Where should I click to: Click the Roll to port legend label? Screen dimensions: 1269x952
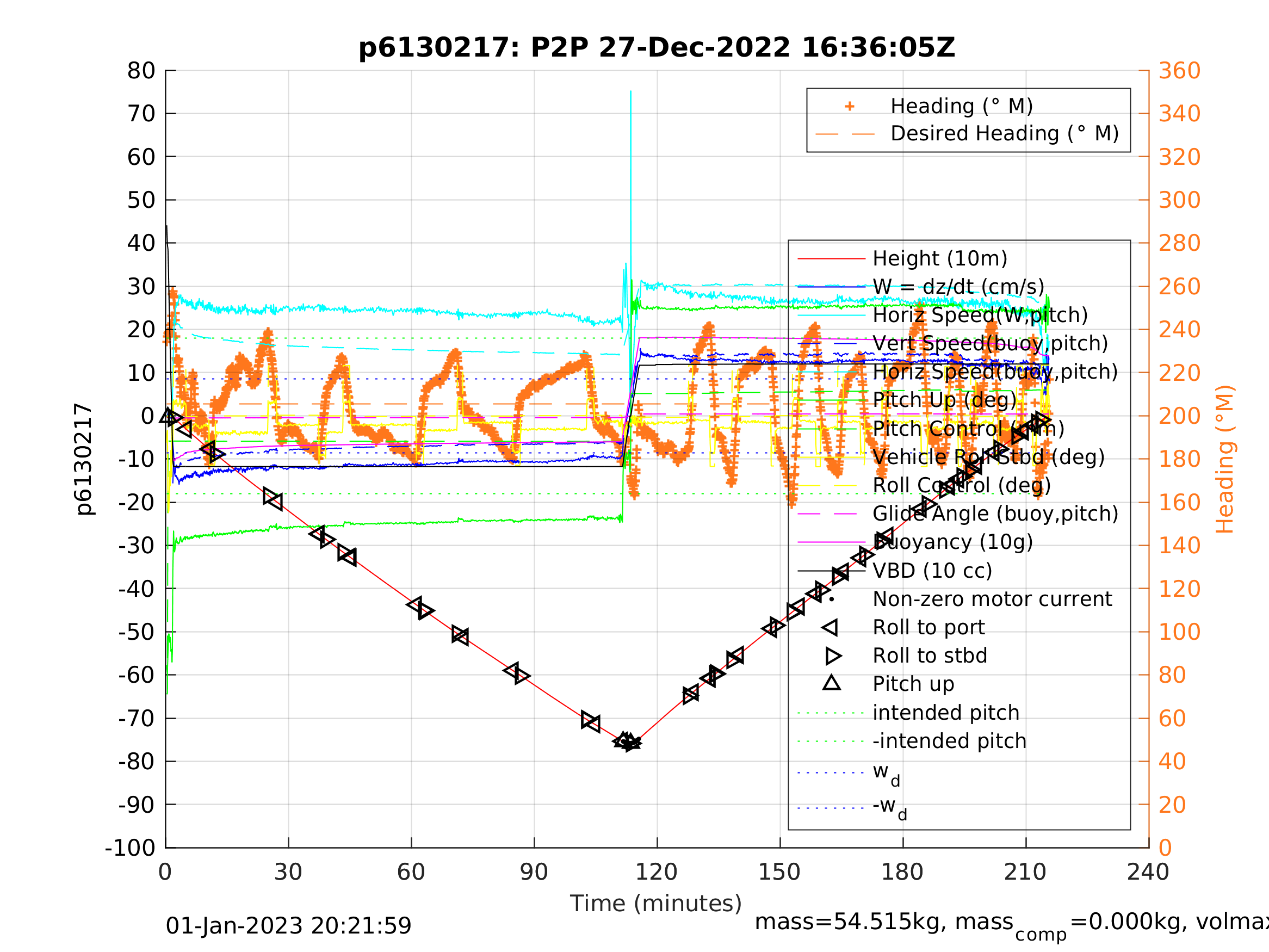(x=928, y=627)
